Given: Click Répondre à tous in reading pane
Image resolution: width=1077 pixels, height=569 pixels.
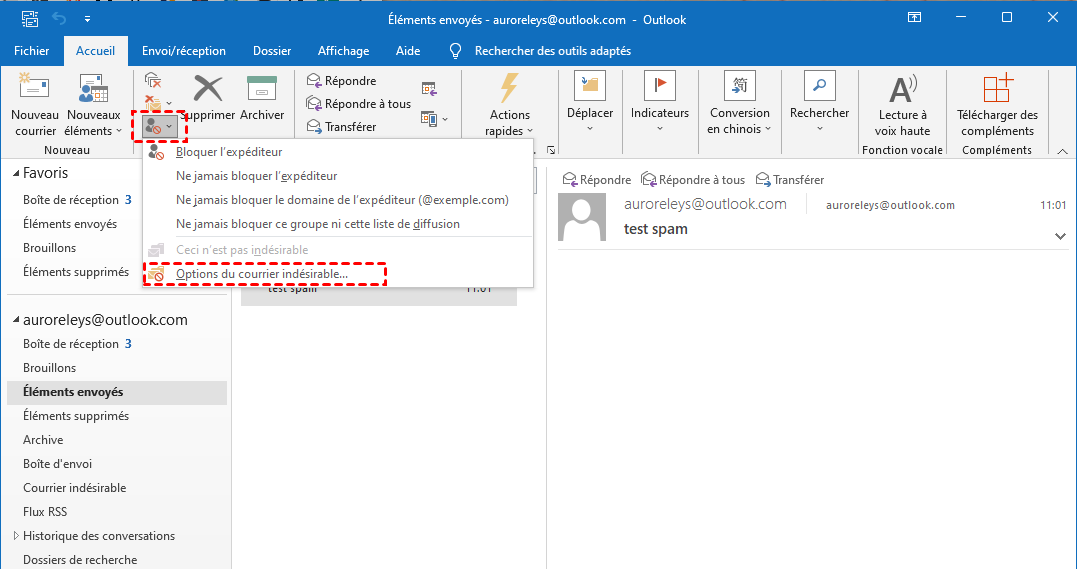Looking at the screenshot, I should pos(693,179).
